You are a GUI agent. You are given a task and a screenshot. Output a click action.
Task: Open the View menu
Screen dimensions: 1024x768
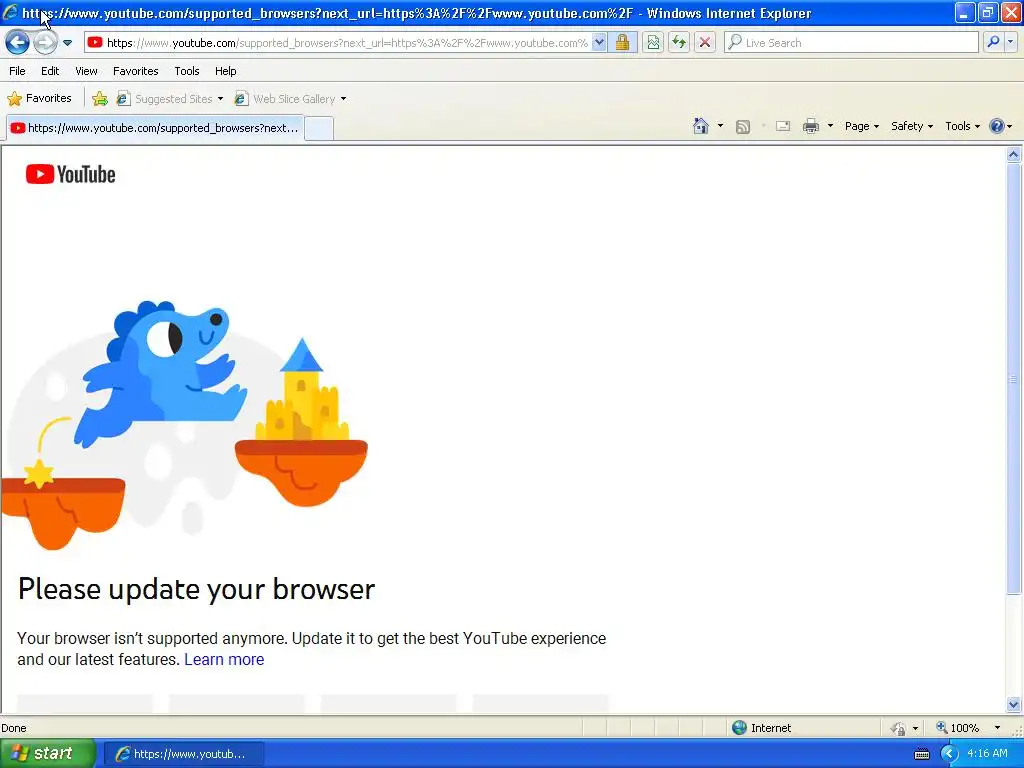click(x=86, y=71)
